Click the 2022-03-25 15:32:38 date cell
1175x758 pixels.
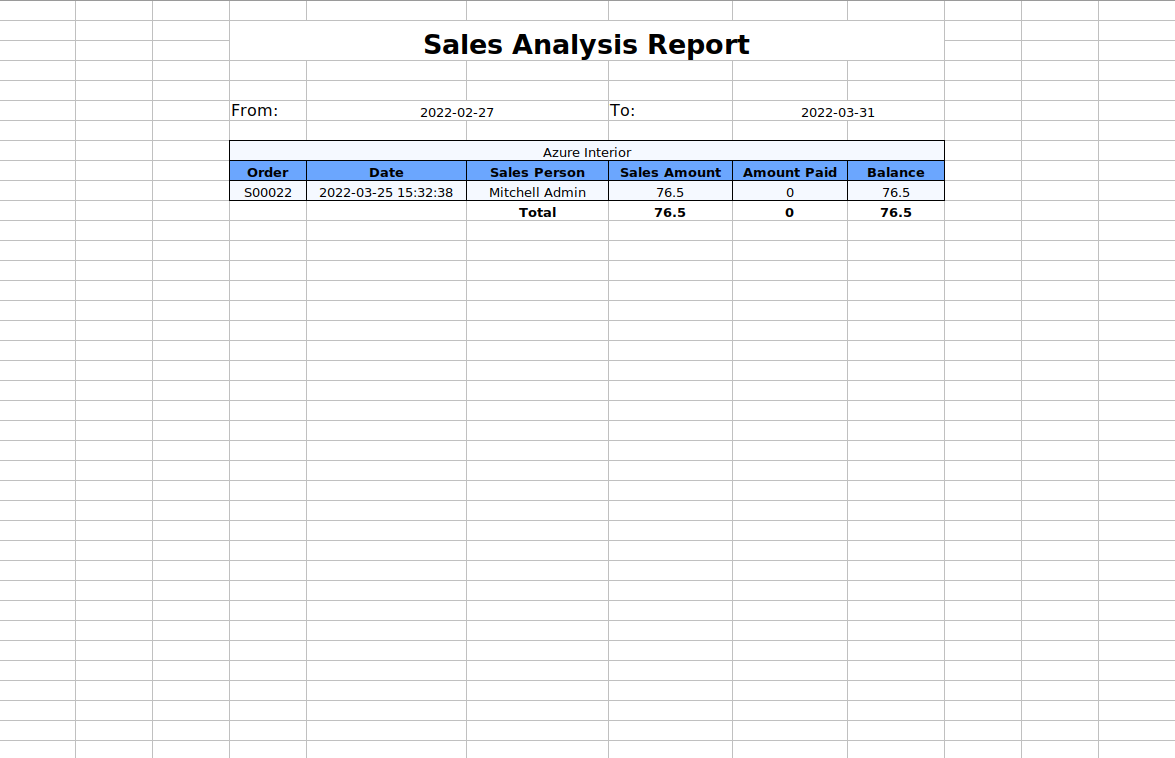point(386,192)
